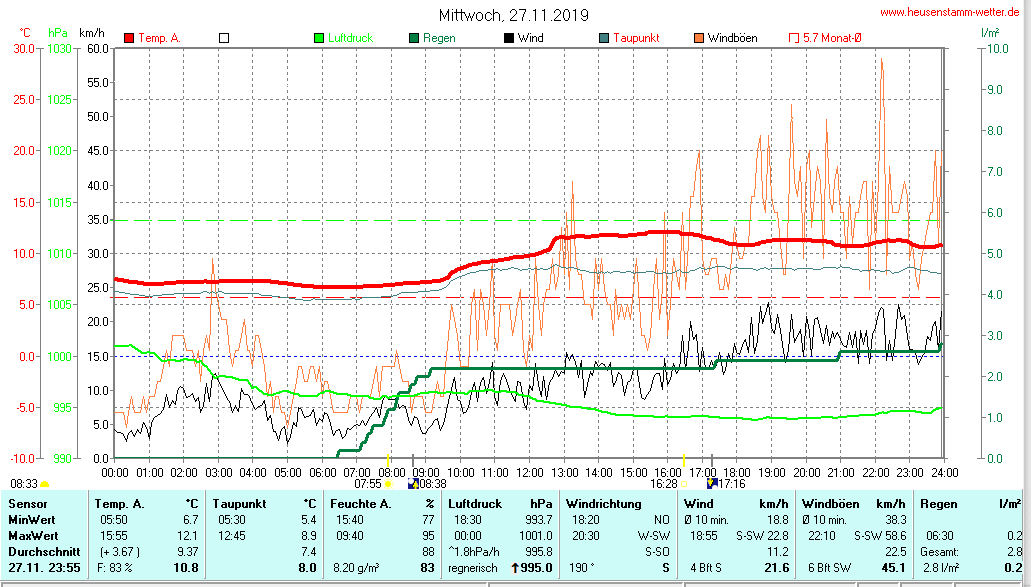The image size is (1034, 587).
Task: Click the moon icon next to 08:38
Action: pos(413,484)
